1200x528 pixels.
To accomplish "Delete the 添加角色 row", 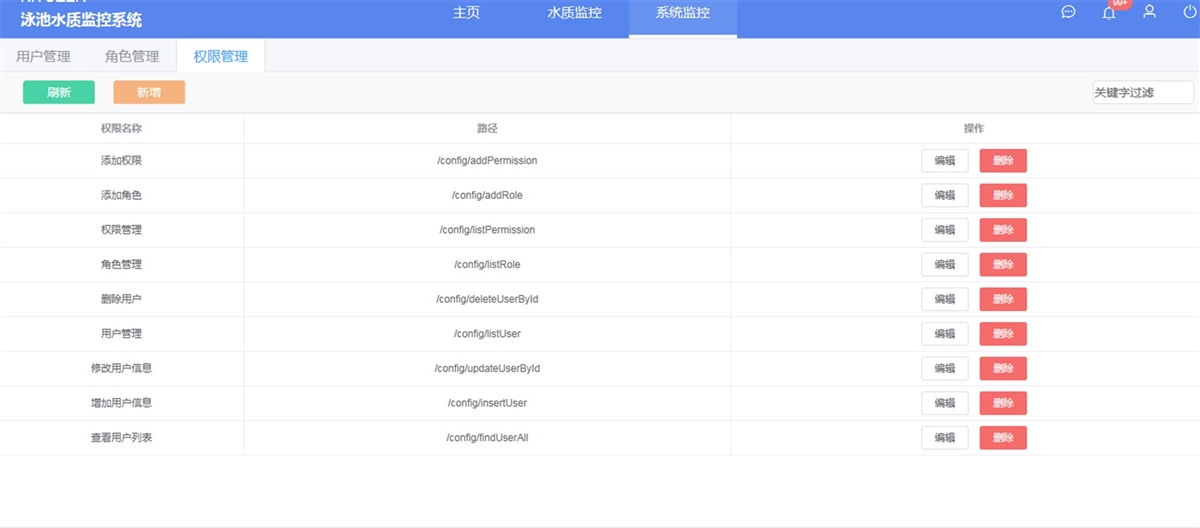I will click(1003, 195).
